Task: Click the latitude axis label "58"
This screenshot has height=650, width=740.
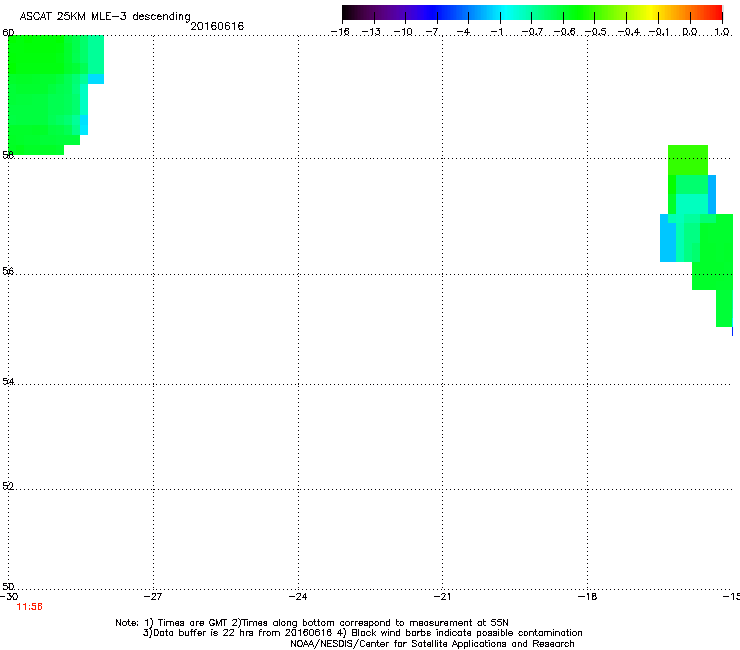Action: coord(8,155)
